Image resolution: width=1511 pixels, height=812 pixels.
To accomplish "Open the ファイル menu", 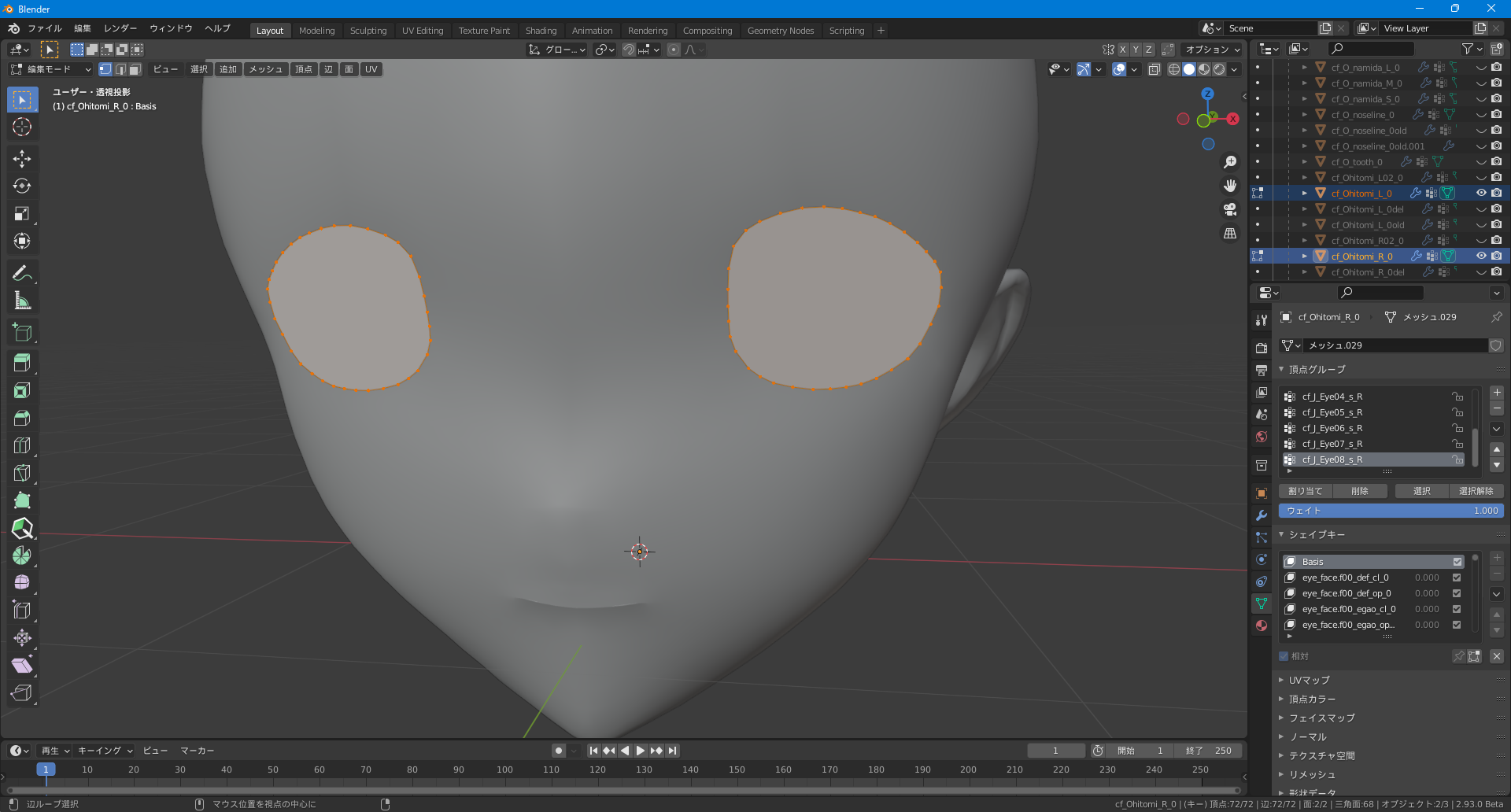I will 45,28.
